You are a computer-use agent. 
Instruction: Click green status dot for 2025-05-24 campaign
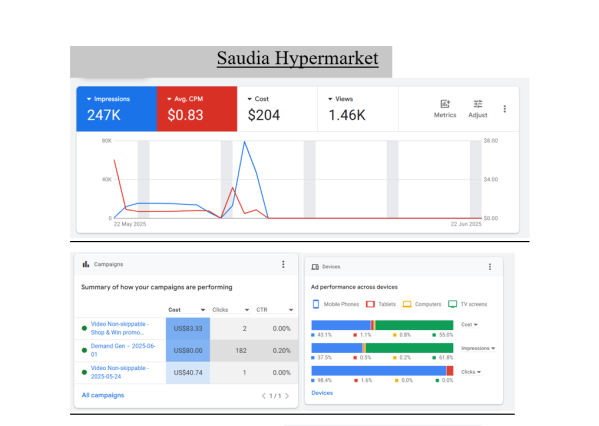click(x=84, y=373)
